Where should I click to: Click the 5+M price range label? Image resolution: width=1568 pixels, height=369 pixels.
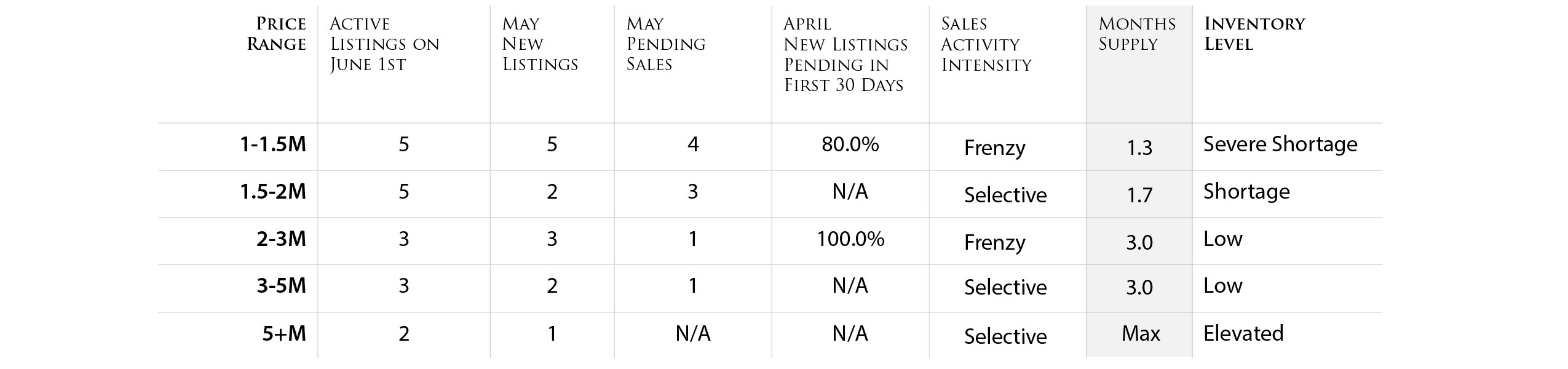(284, 334)
